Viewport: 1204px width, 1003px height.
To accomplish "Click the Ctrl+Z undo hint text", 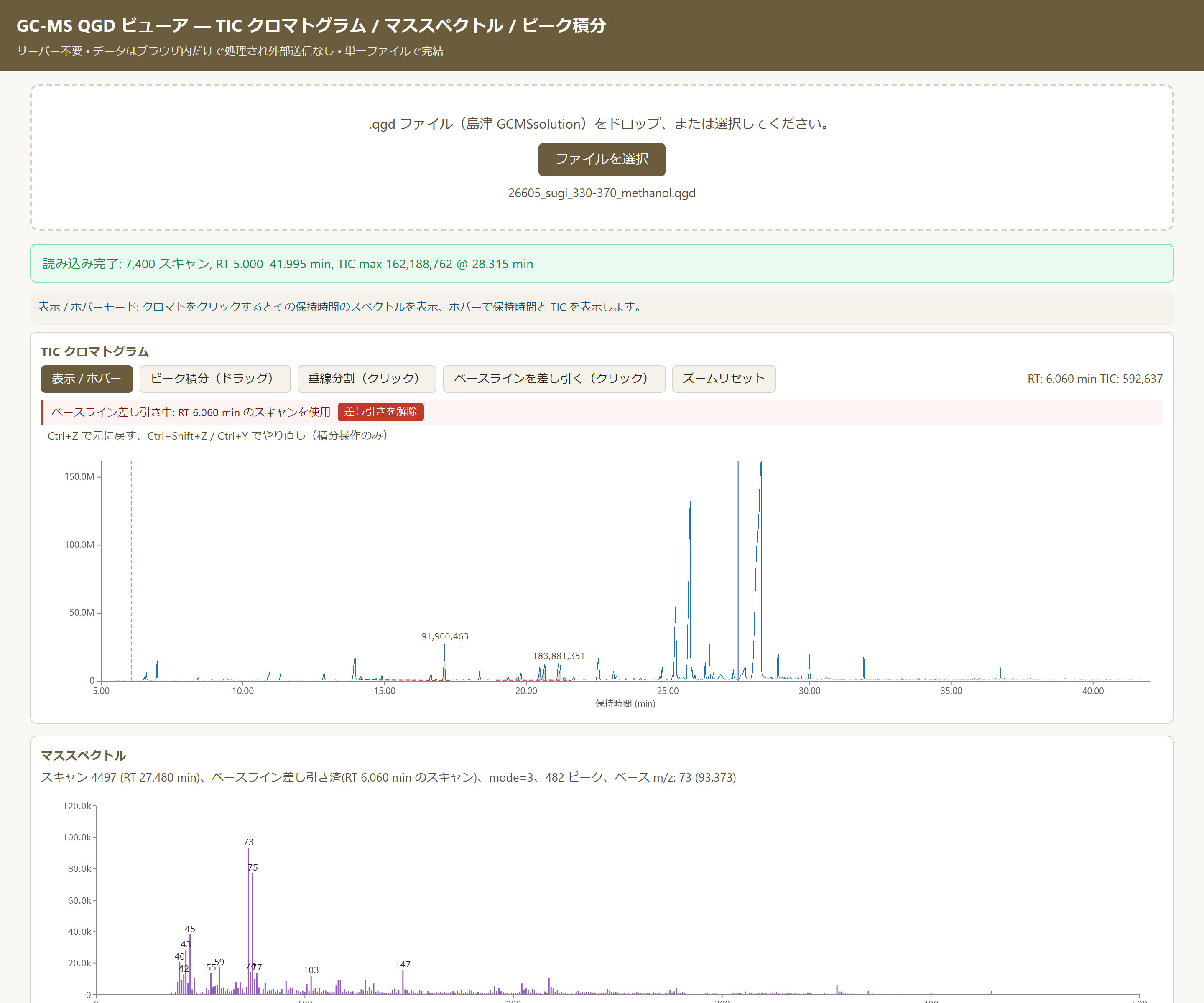I will (218, 435).
